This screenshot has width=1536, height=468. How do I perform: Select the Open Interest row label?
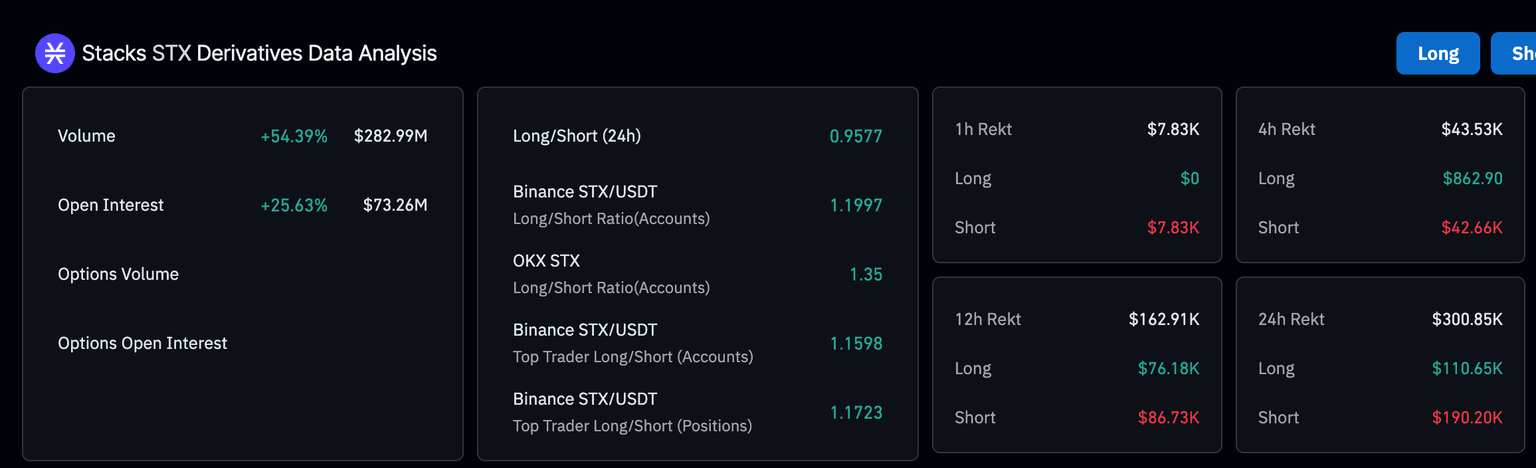[110, 205]
